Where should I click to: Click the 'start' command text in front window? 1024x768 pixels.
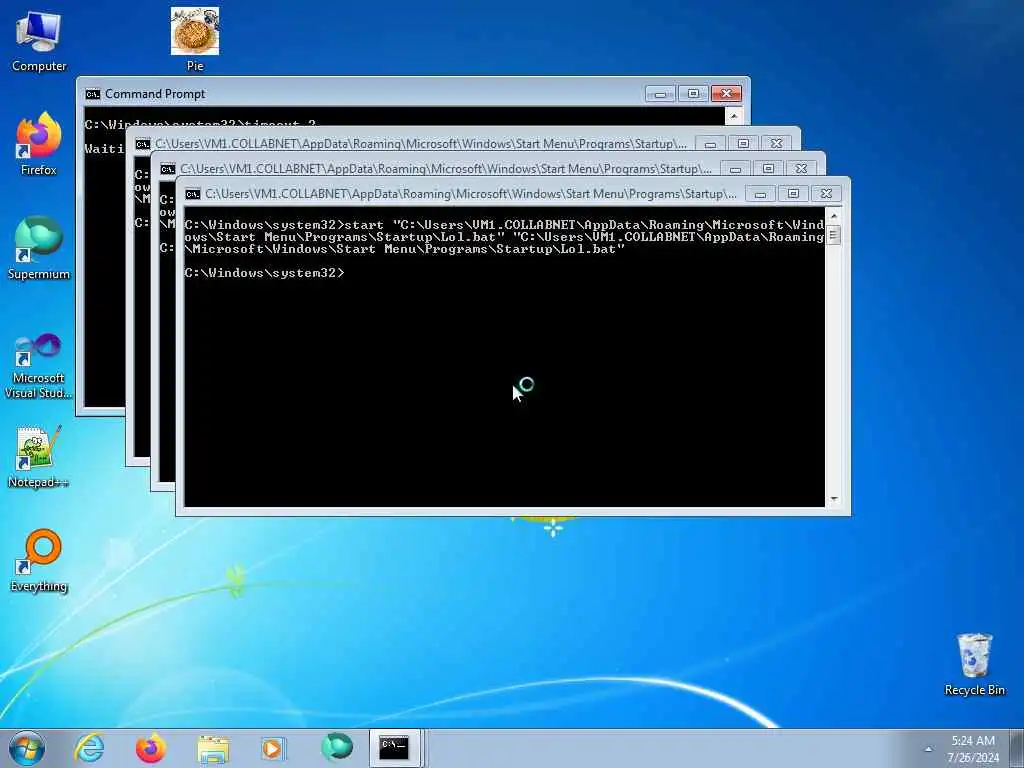(364, 225)
